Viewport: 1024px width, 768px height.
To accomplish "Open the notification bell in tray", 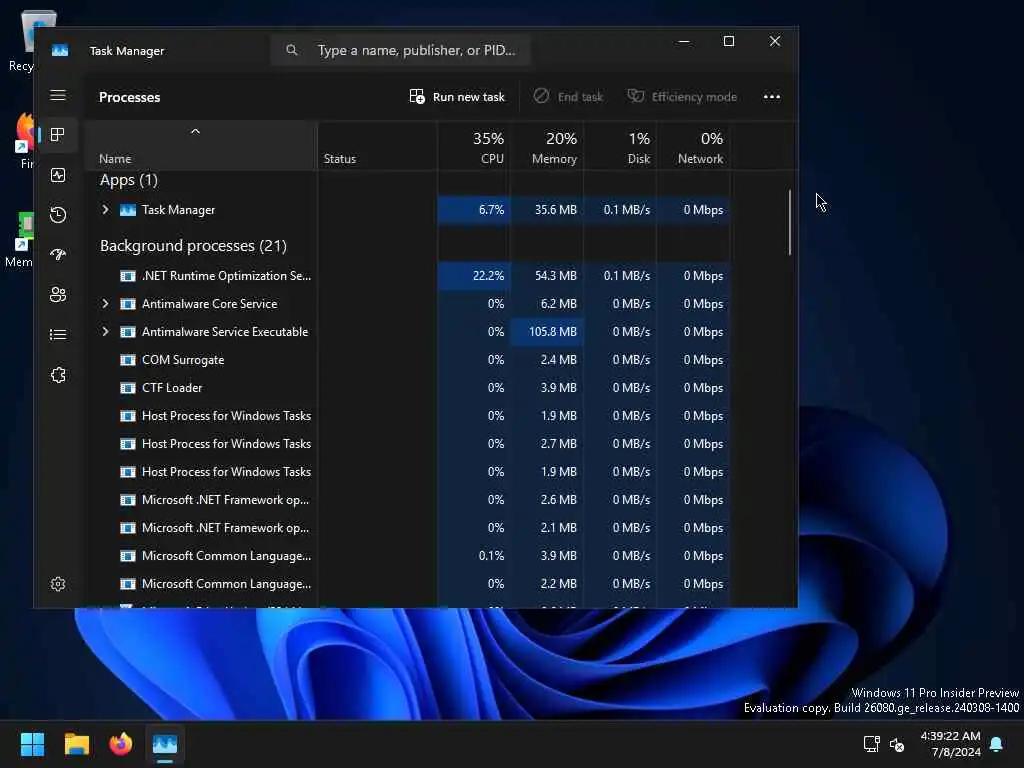I will click(997, 744).
